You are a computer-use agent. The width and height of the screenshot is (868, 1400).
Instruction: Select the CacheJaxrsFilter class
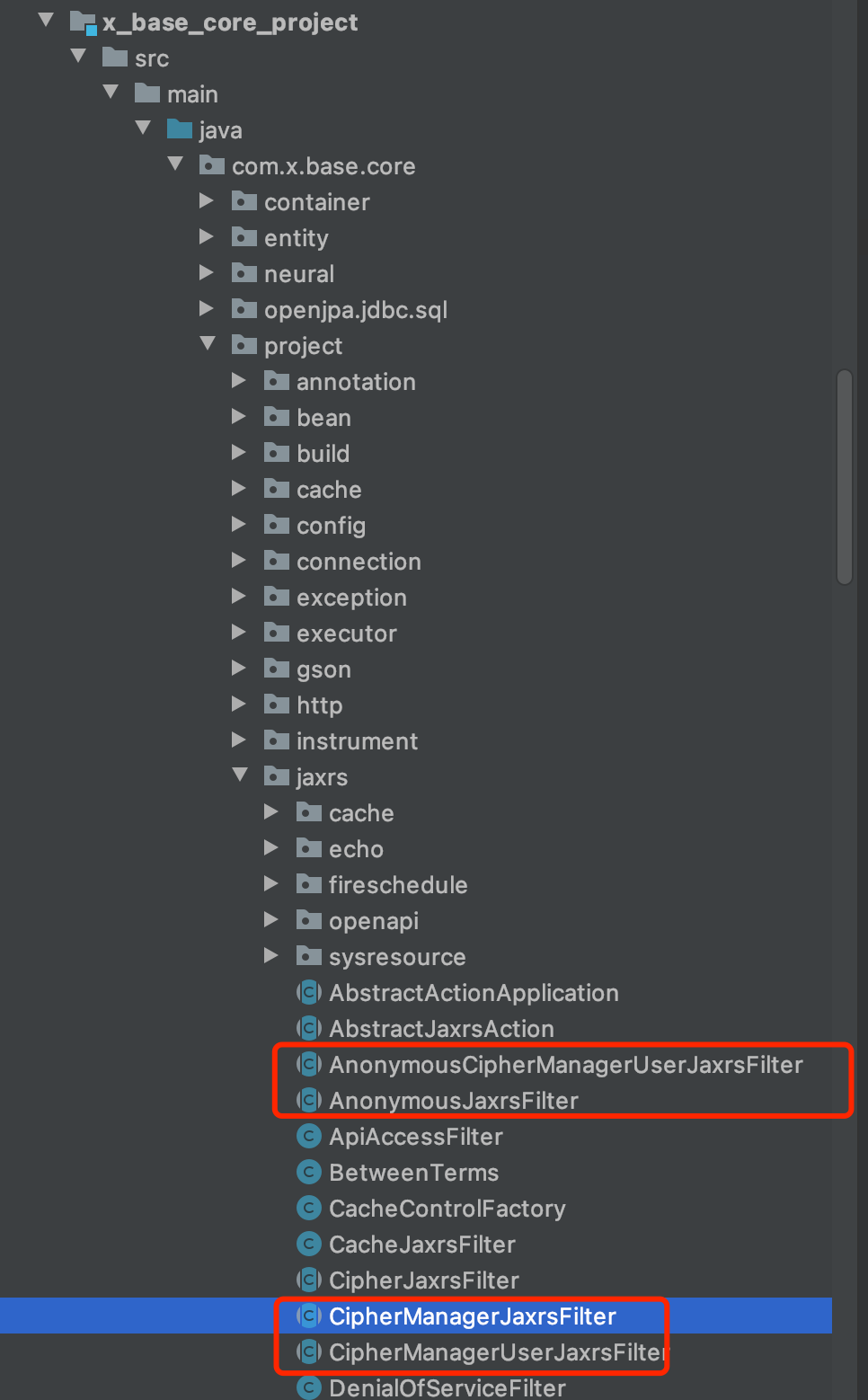[421, 1245]
